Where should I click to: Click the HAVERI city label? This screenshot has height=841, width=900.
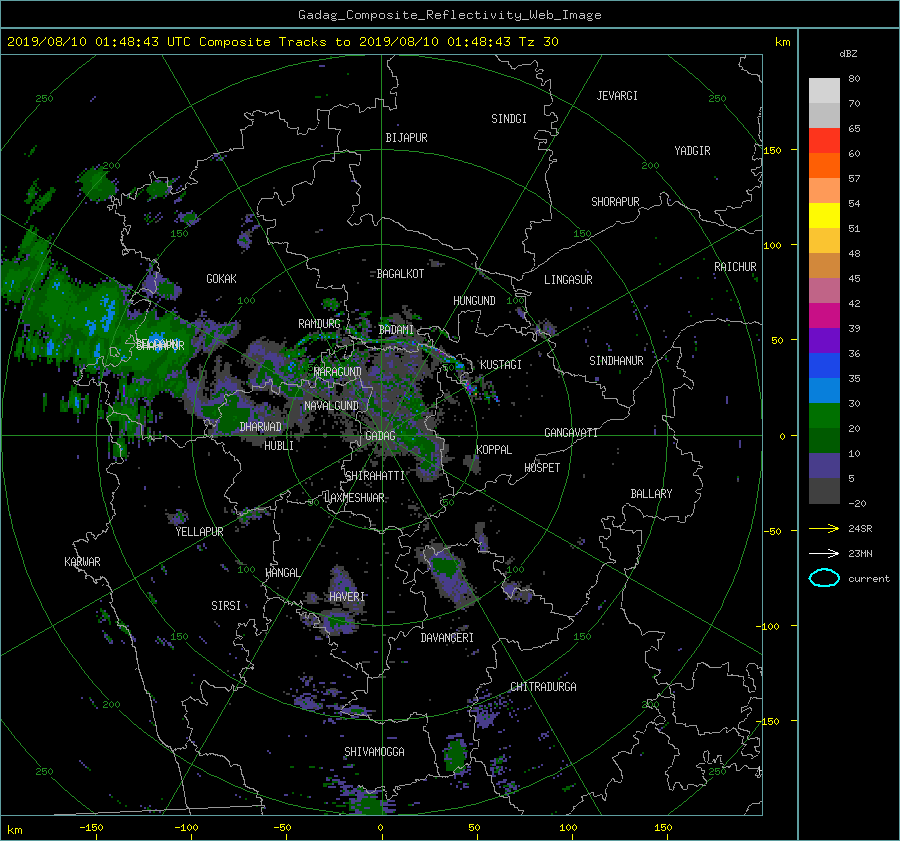(x=347, y=597)
